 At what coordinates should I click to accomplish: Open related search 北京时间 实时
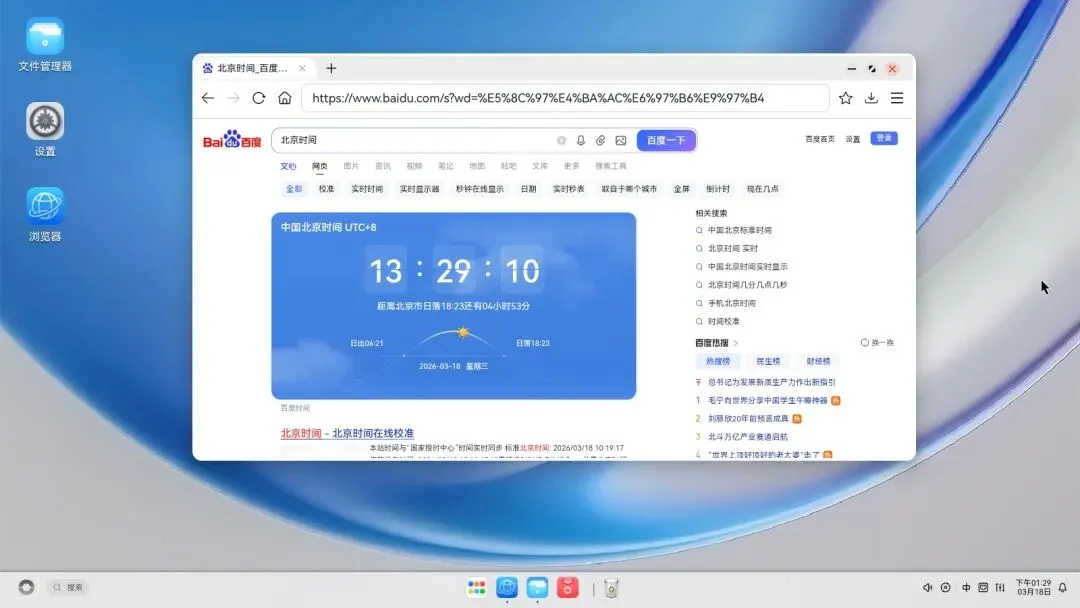(x=733, y=249)
